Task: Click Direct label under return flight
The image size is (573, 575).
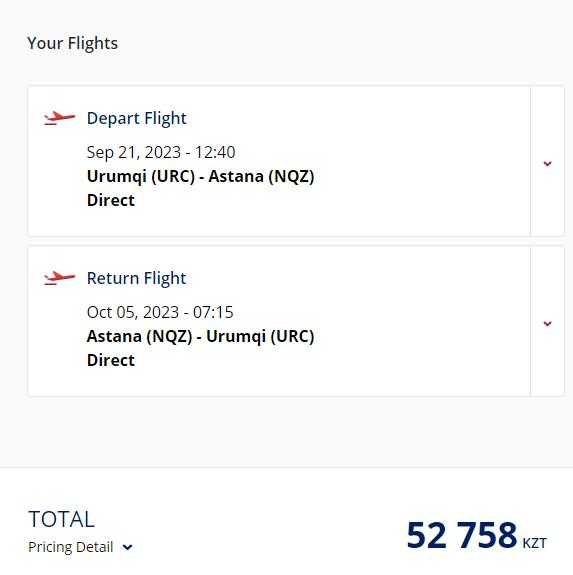Action: pos(111,360)
